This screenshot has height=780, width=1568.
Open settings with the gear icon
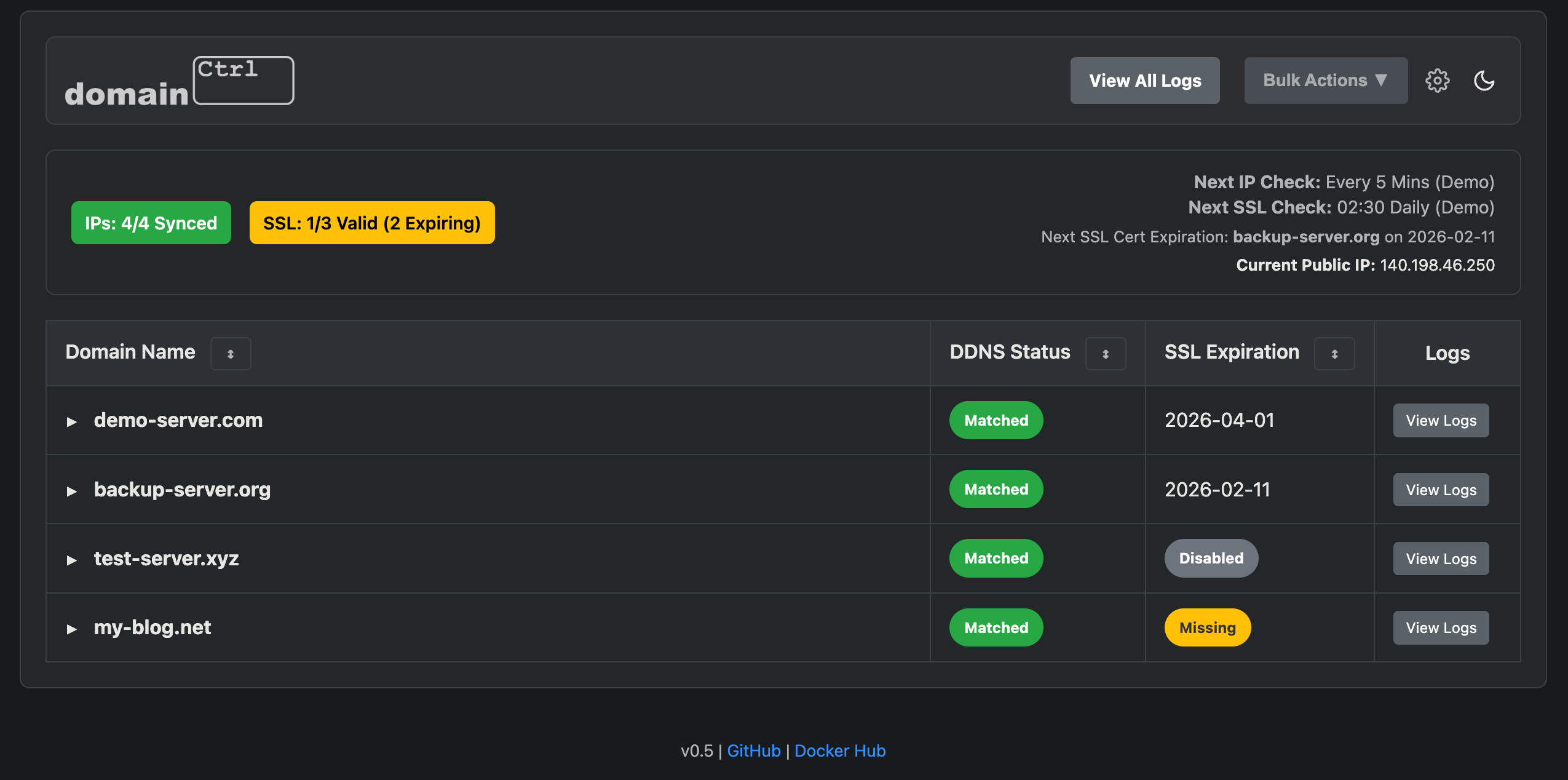1437,81
